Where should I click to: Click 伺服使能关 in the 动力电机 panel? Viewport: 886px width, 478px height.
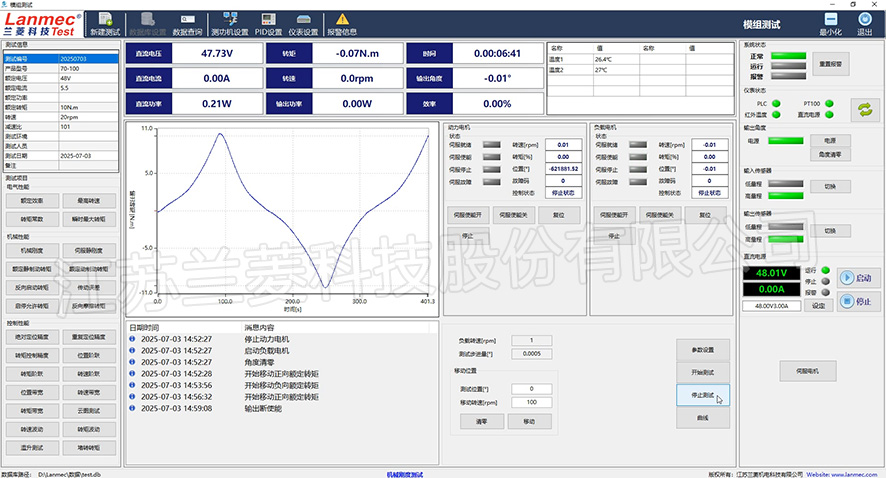click(x=514, y=215)
